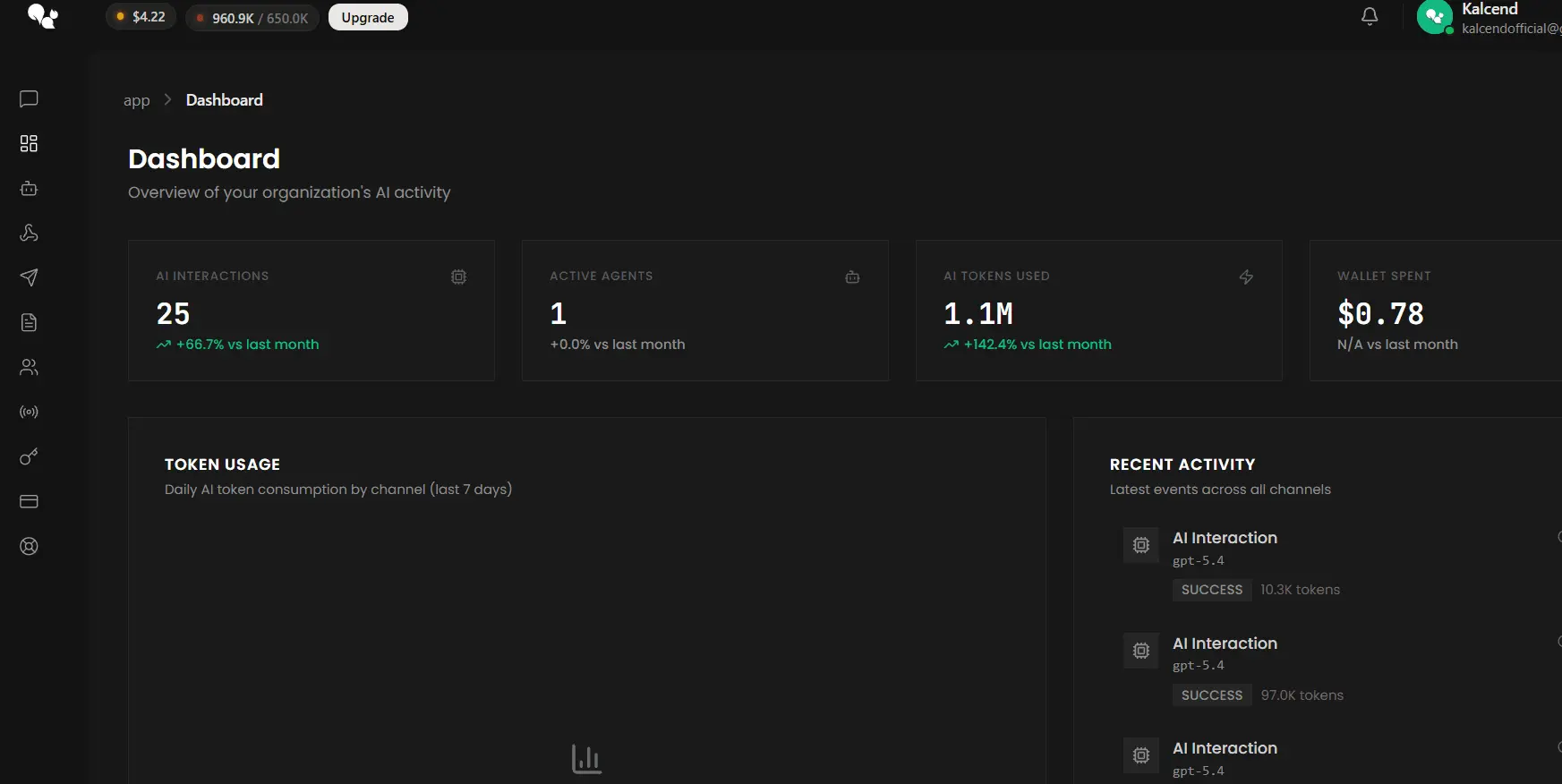The width and height of the screenshot is (1562, 784).
Task: Click the Upgrade button
Action: click(x=368, y=17)
